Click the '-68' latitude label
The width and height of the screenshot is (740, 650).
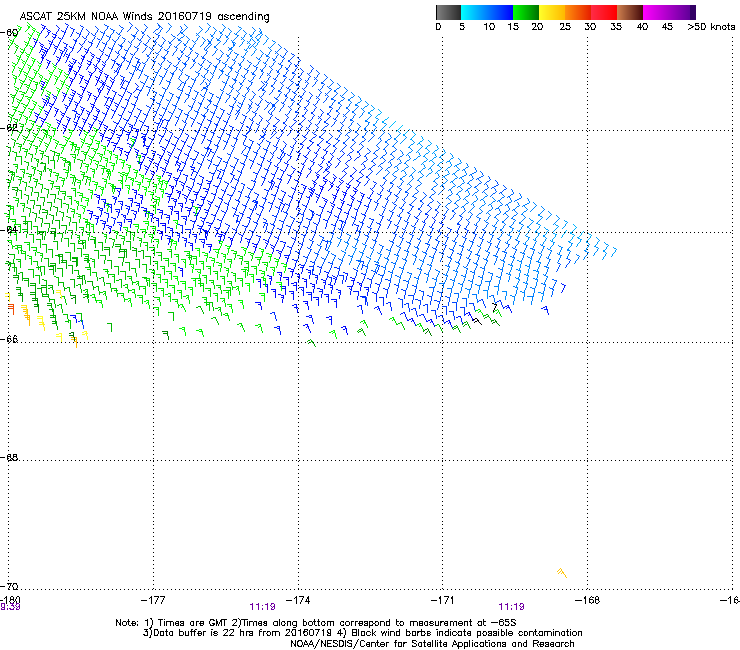9,457
